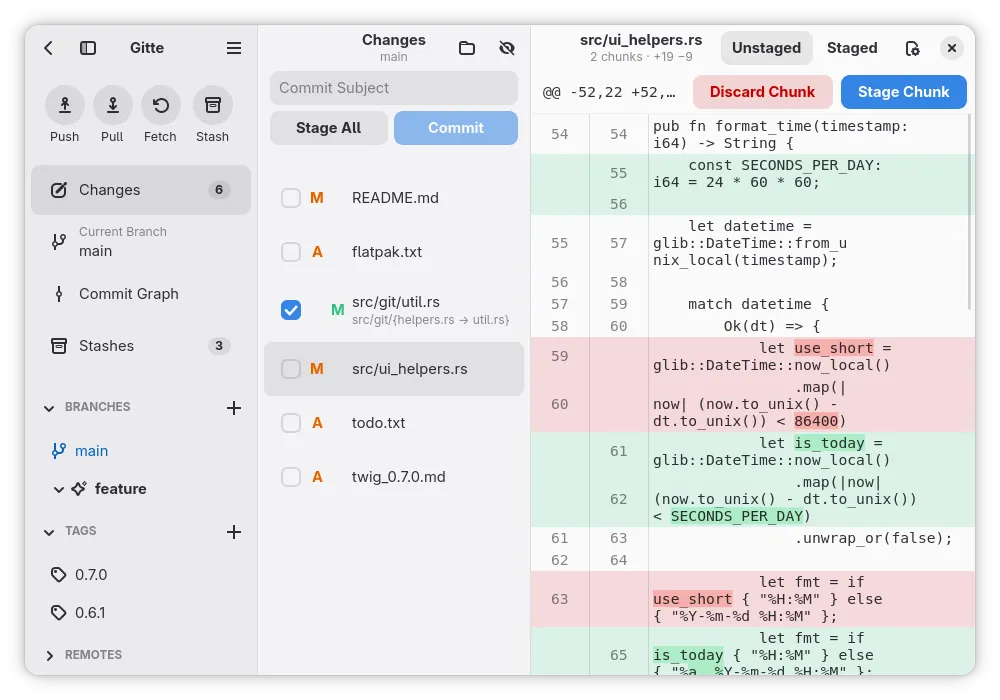Click the add new branch plus icon
Screen dimensions: 1000x700
[234, 408]
